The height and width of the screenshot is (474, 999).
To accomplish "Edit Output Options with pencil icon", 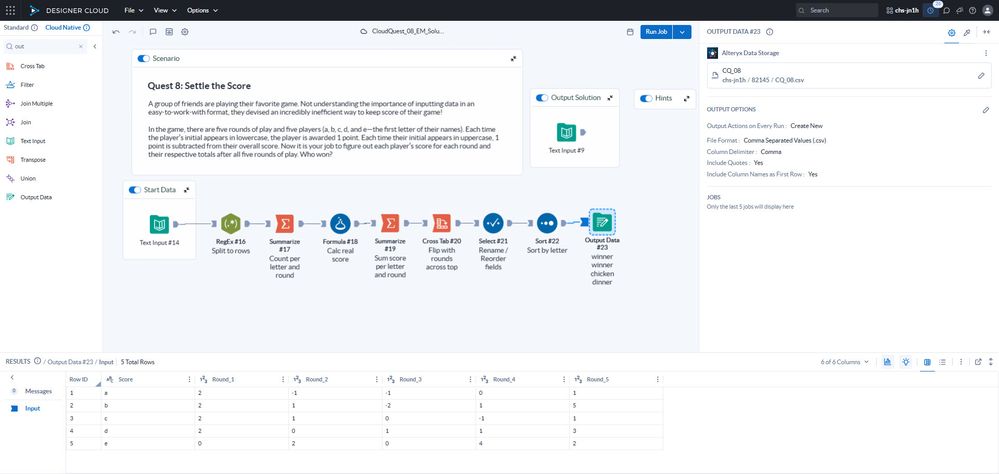I will pyautogui.click(x=986, y=110).
